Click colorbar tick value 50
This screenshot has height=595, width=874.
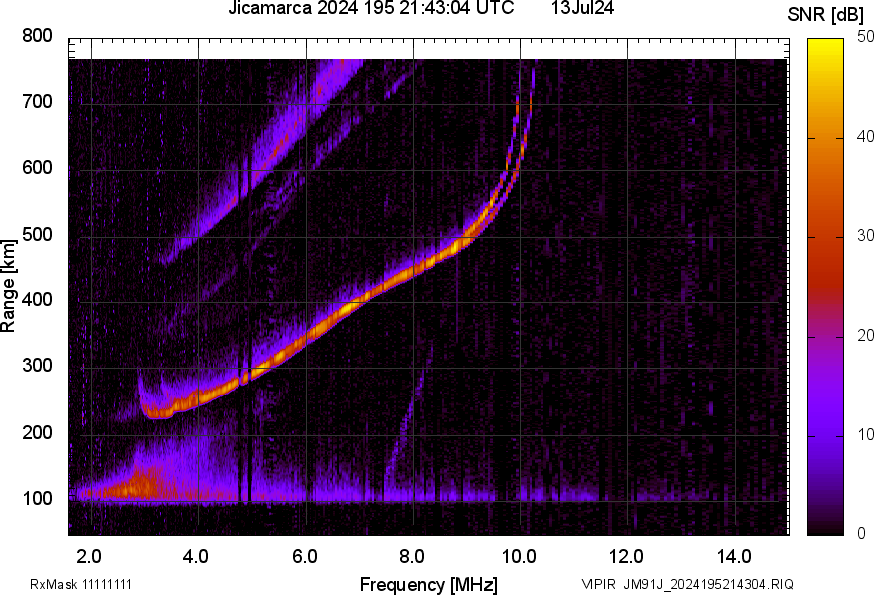pyautogui.click(x=865, y=37)
